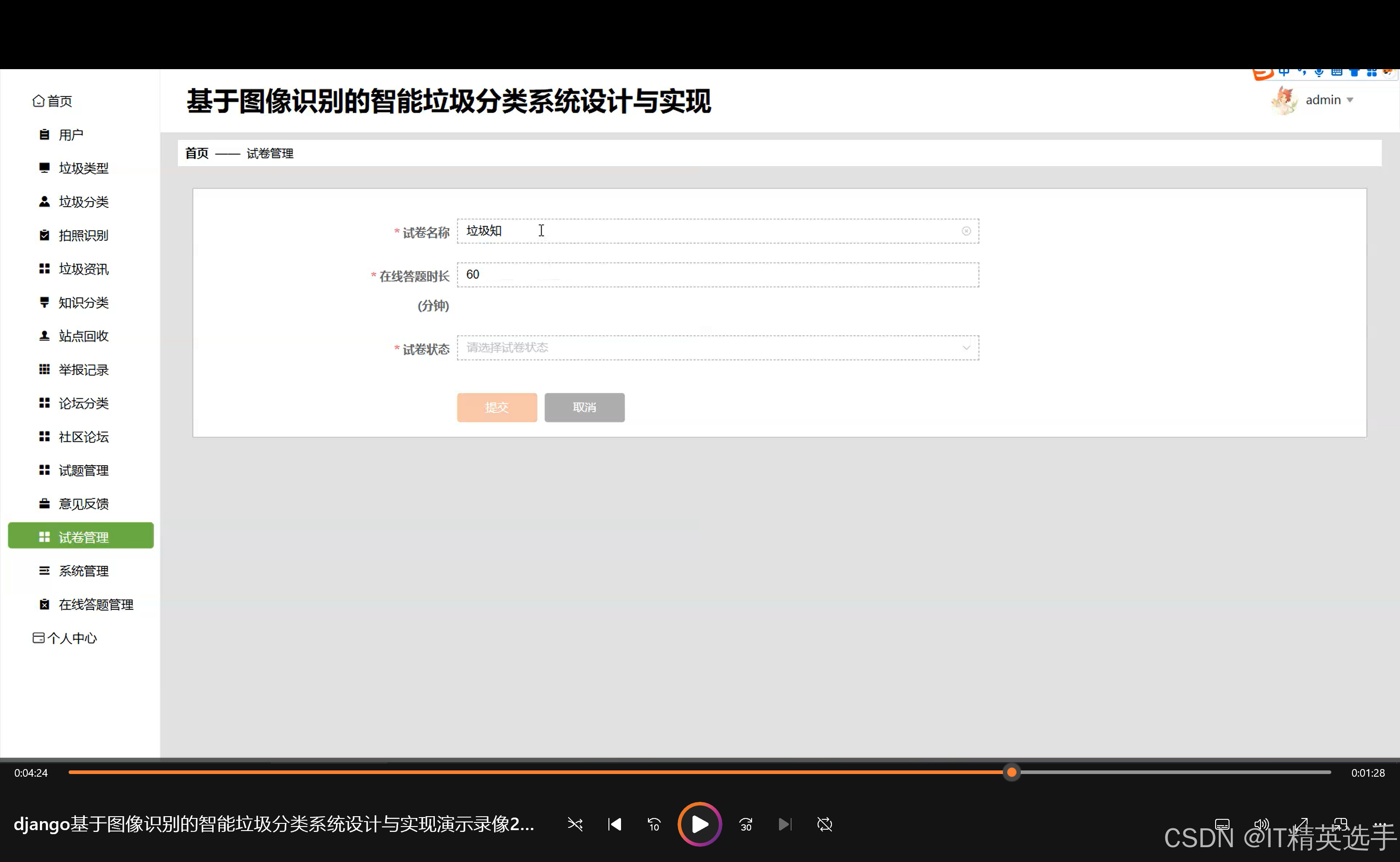Viewport: 1400px width, 862px height.
Task: Skip to the previous video
Action: (615, 824)
